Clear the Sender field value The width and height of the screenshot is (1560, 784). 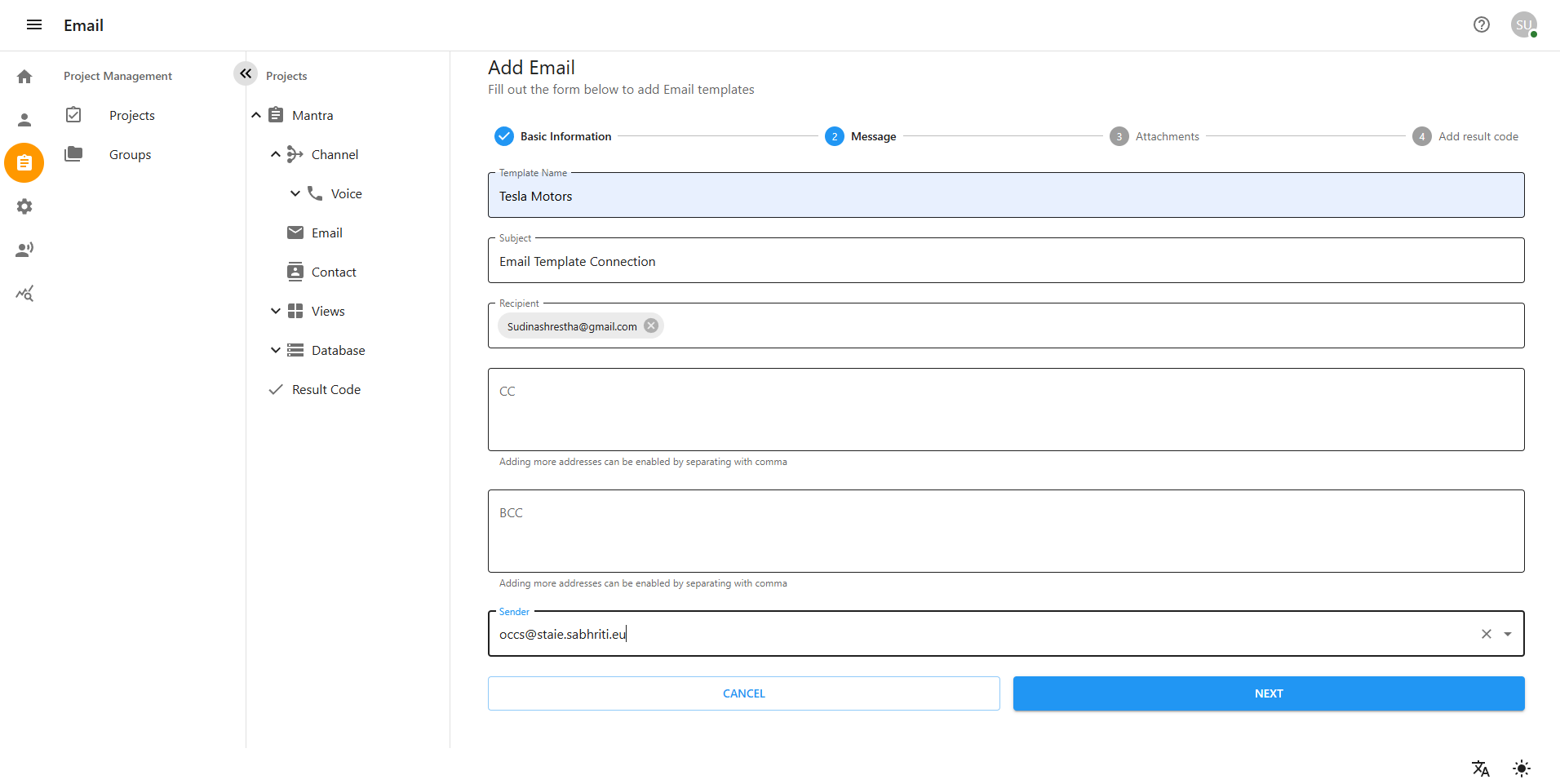click(1486, 634)
